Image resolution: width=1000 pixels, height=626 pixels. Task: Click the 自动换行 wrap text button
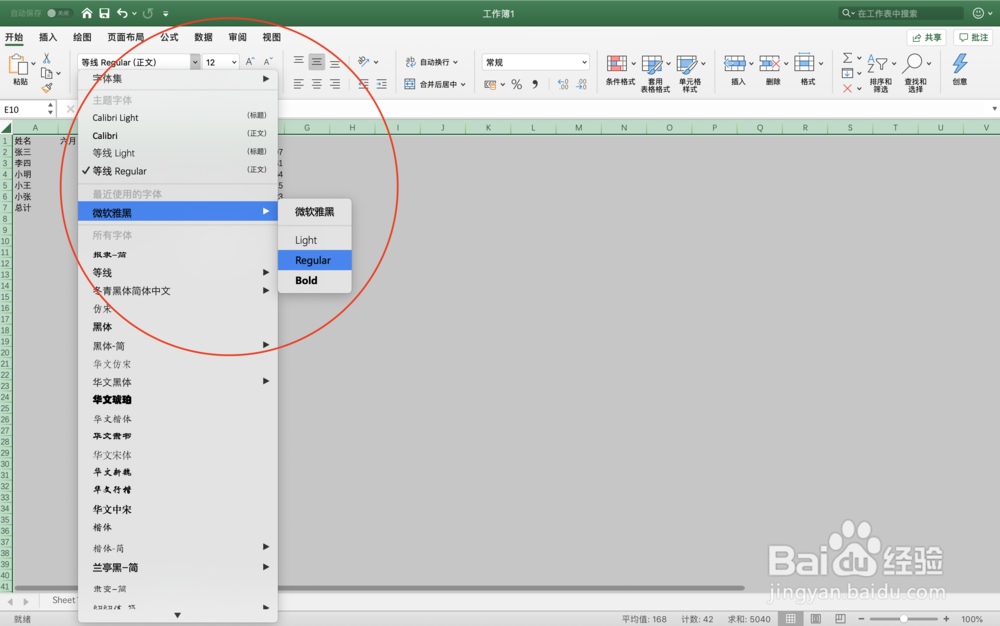(432, 62)
